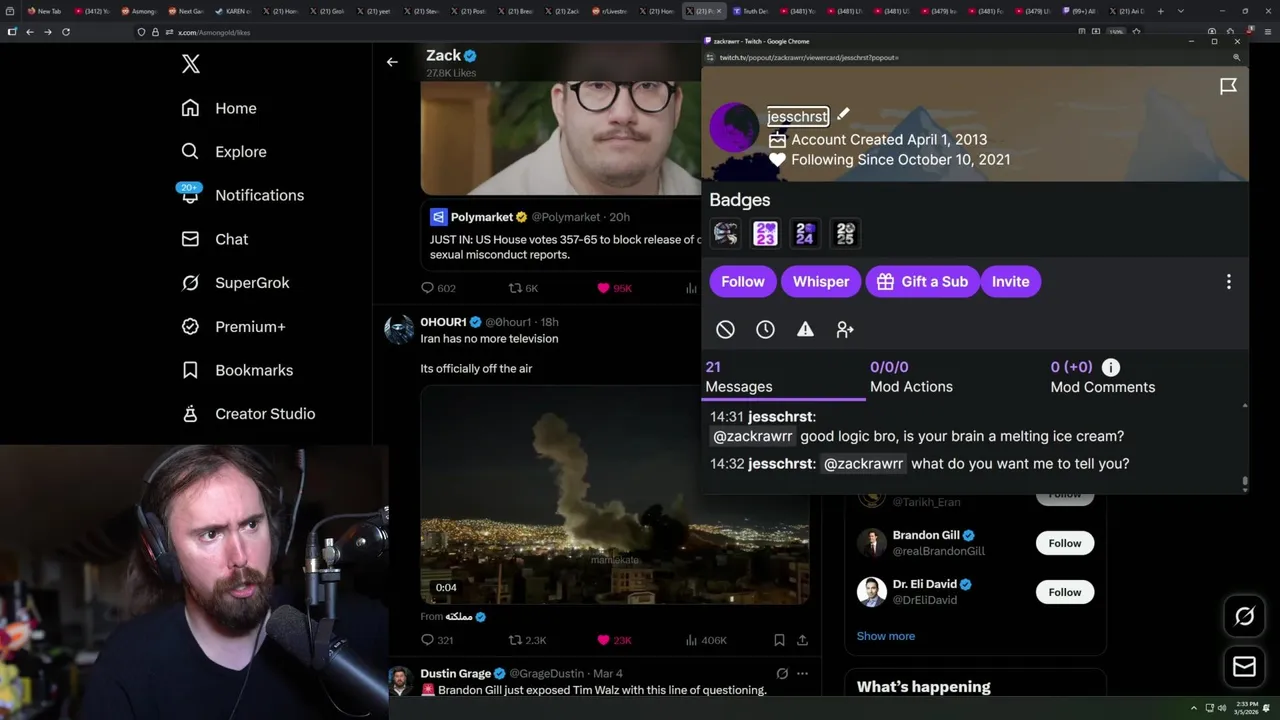View analytics icon showing 406K
The height and width of the screenshot is (720, 1280).
(x=691, y=640)
